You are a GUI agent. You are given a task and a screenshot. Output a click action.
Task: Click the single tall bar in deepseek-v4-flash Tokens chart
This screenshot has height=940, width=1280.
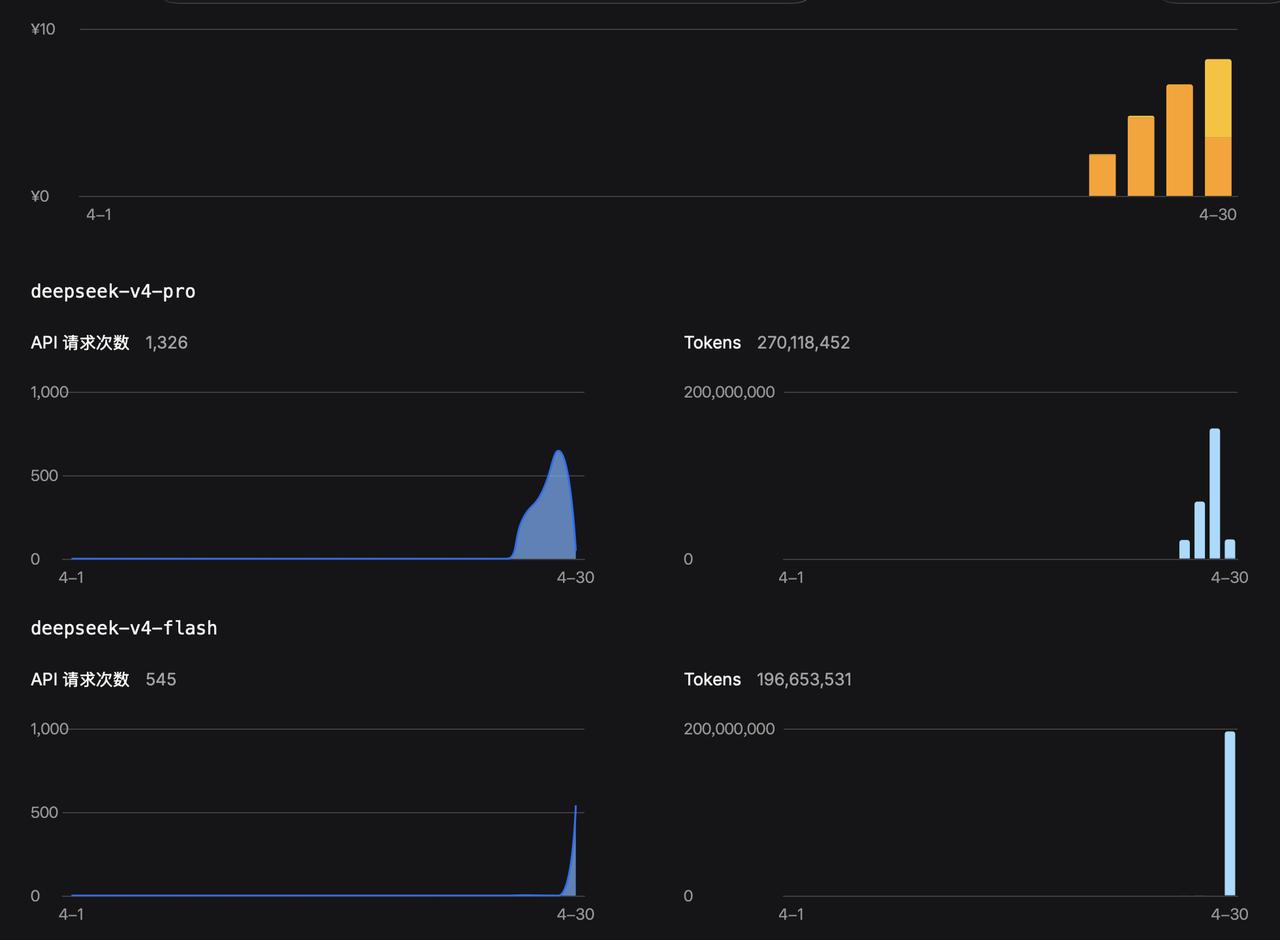click(1230, 813)
